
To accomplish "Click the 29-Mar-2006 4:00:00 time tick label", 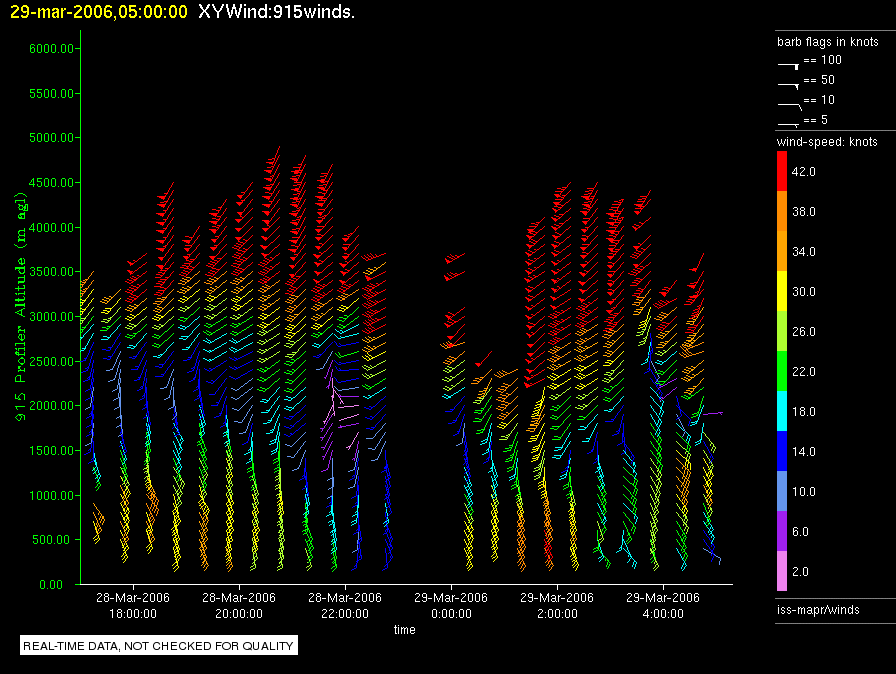I will 663,605.
